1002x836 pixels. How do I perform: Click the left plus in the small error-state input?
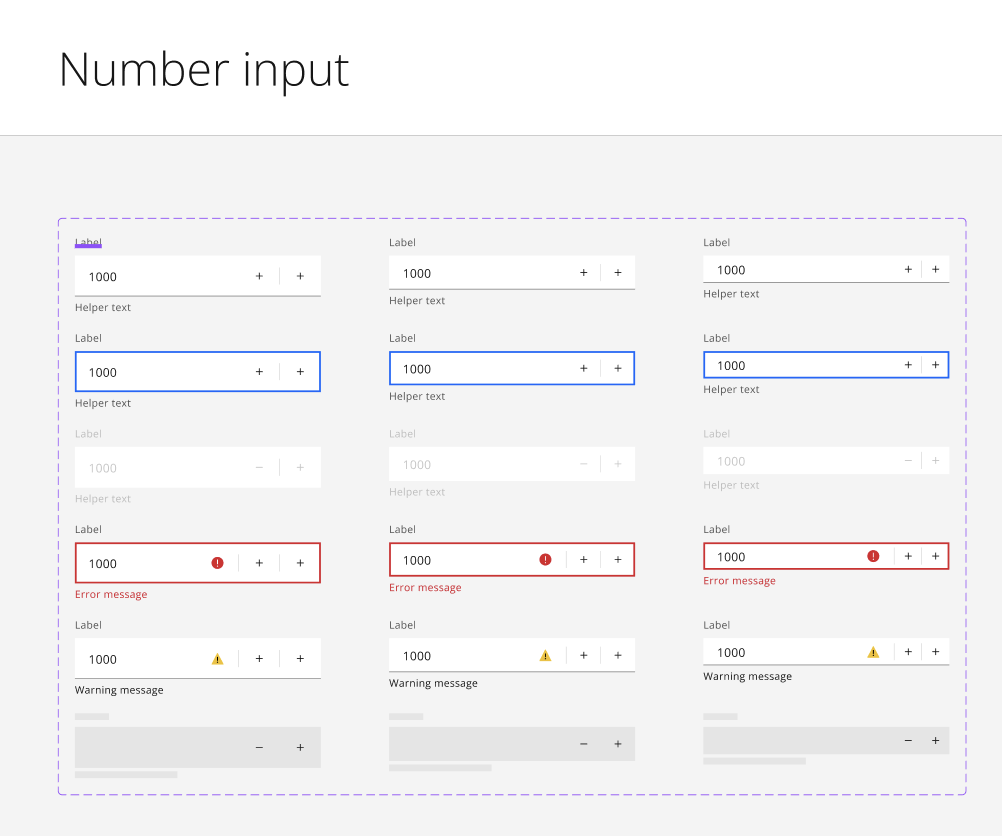(908, 556)
